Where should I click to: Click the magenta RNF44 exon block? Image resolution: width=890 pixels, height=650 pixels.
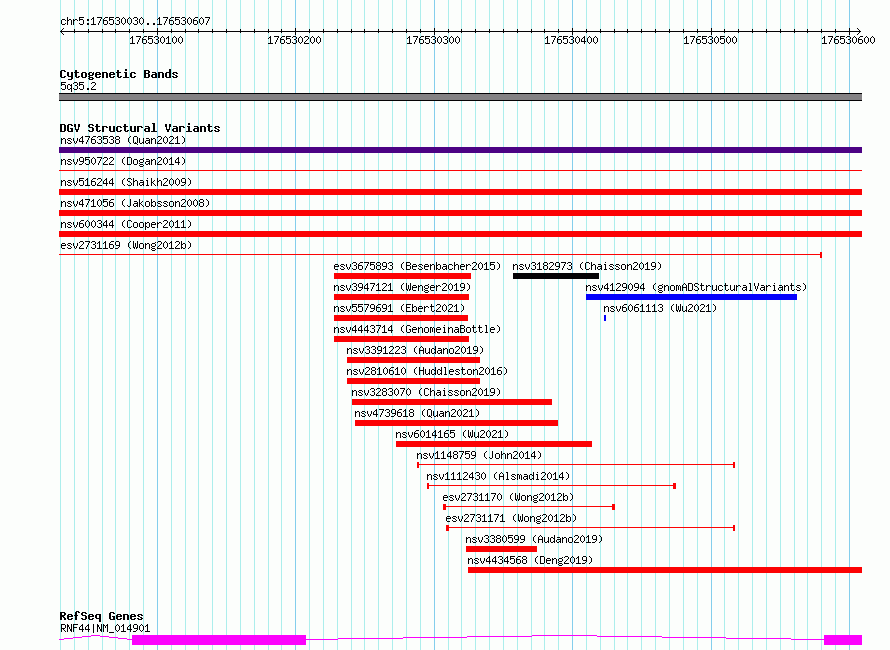(x=219, y=640)
